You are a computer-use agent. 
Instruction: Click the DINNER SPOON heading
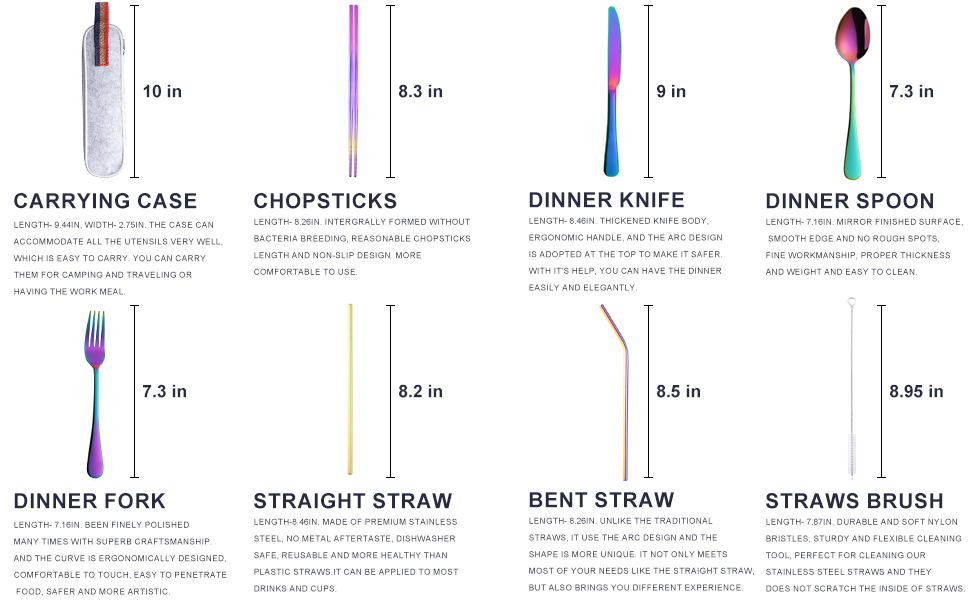tap(850, 201)
